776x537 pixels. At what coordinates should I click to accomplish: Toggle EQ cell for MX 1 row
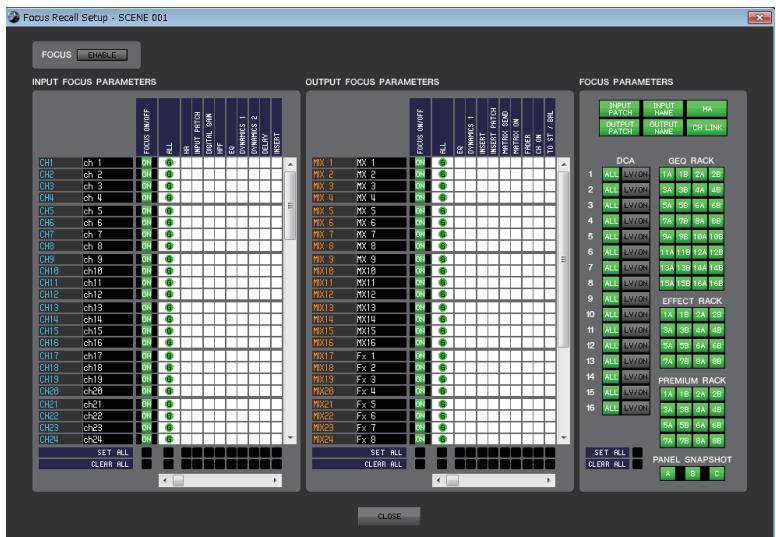pyautogui.click(x=459, y=162)
